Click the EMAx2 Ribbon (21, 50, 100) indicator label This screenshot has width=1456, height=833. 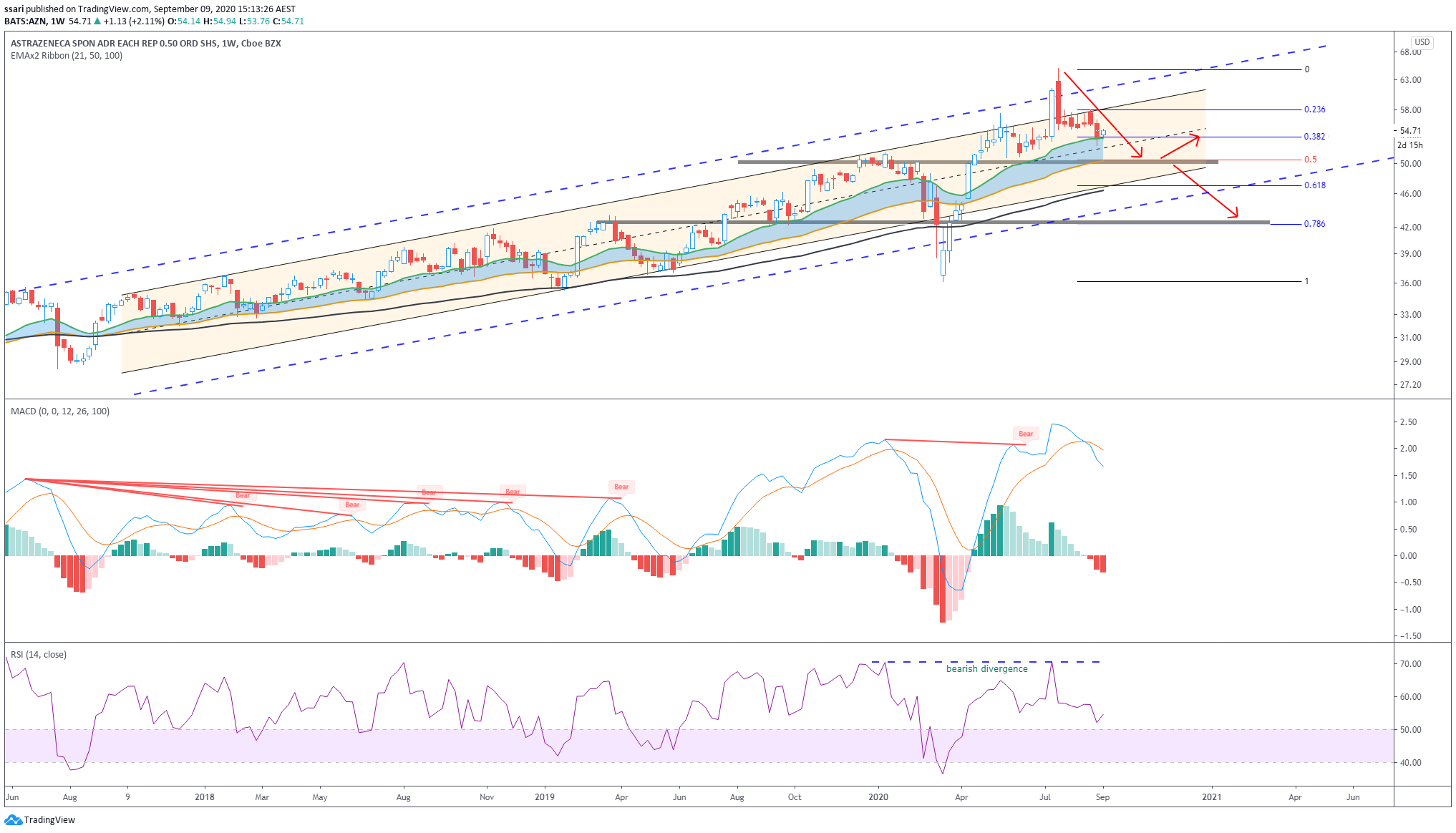tap(67, 55)
